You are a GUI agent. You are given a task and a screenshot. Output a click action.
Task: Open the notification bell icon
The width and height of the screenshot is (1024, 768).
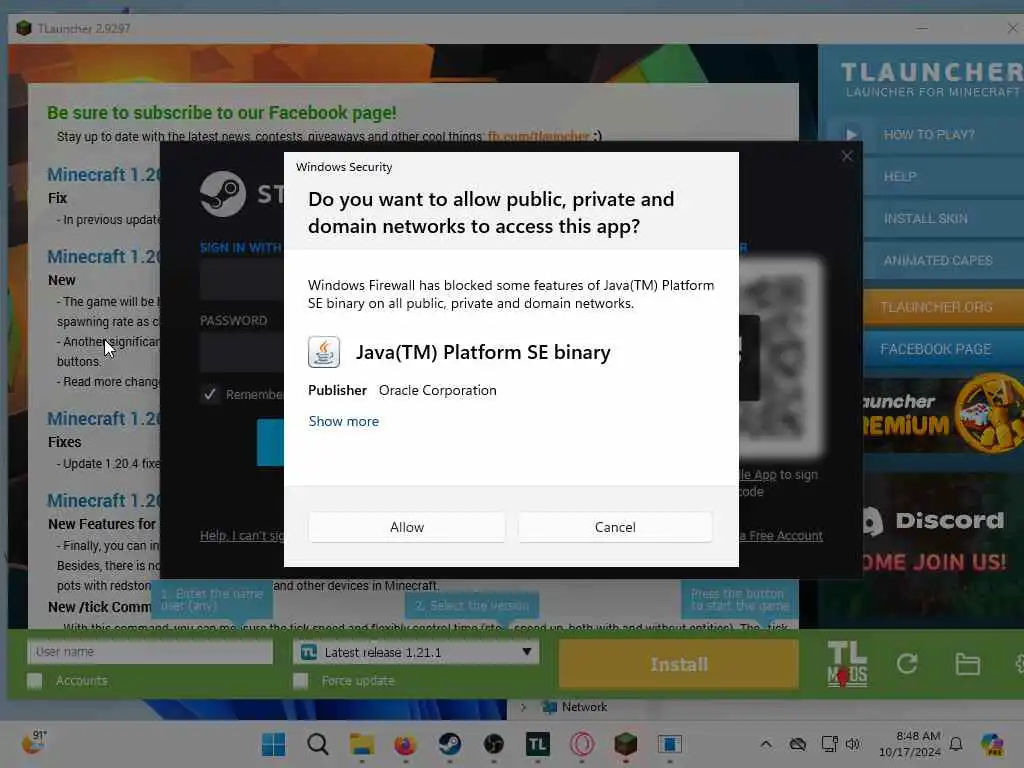click(956, 744)
